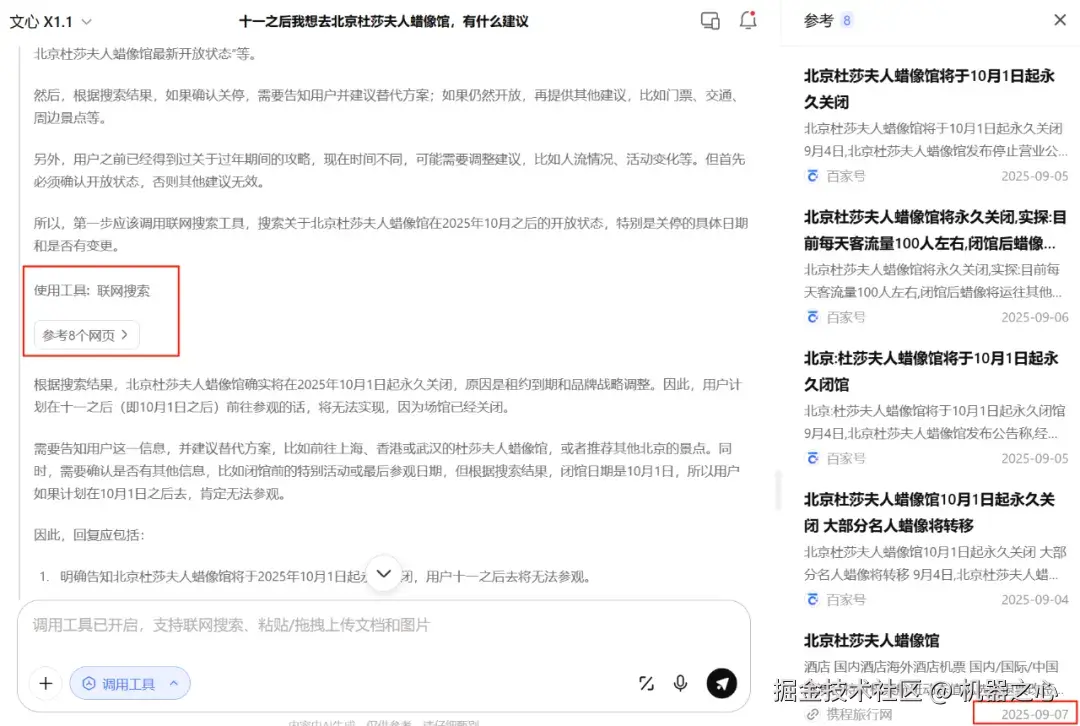Open the 北京:杜莎夫人蜡像馆将于10月1日起永久闭馆 reference

point(928,371)
